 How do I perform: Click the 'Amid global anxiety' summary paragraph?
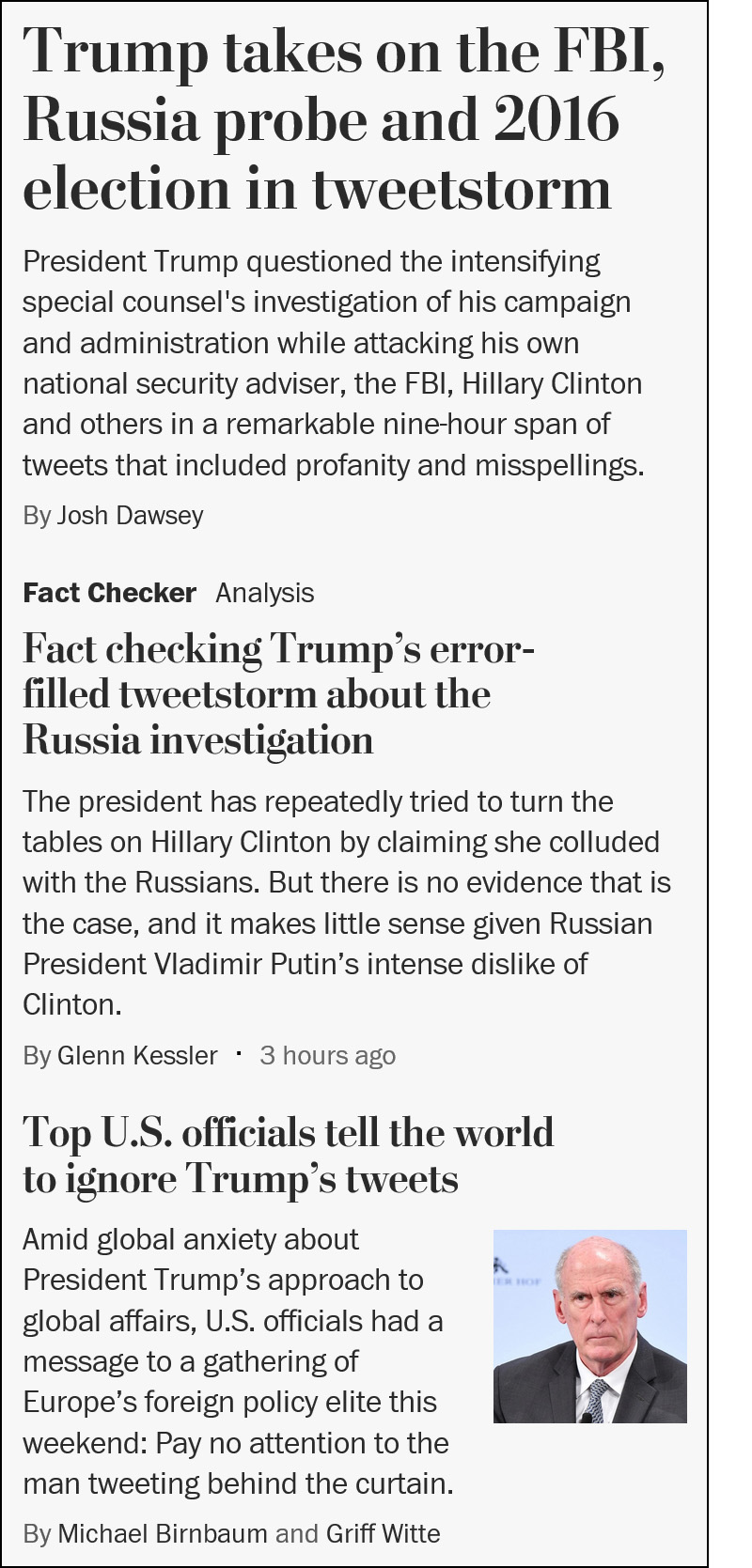pyautogui.click(x=239, y=1361)
